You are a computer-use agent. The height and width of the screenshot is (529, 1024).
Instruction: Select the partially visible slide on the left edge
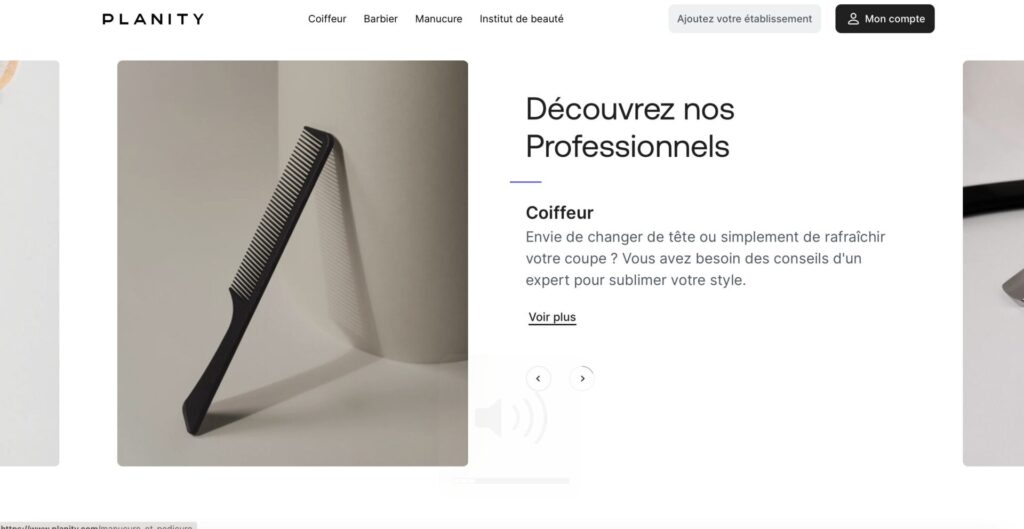[x=29, y=263]
